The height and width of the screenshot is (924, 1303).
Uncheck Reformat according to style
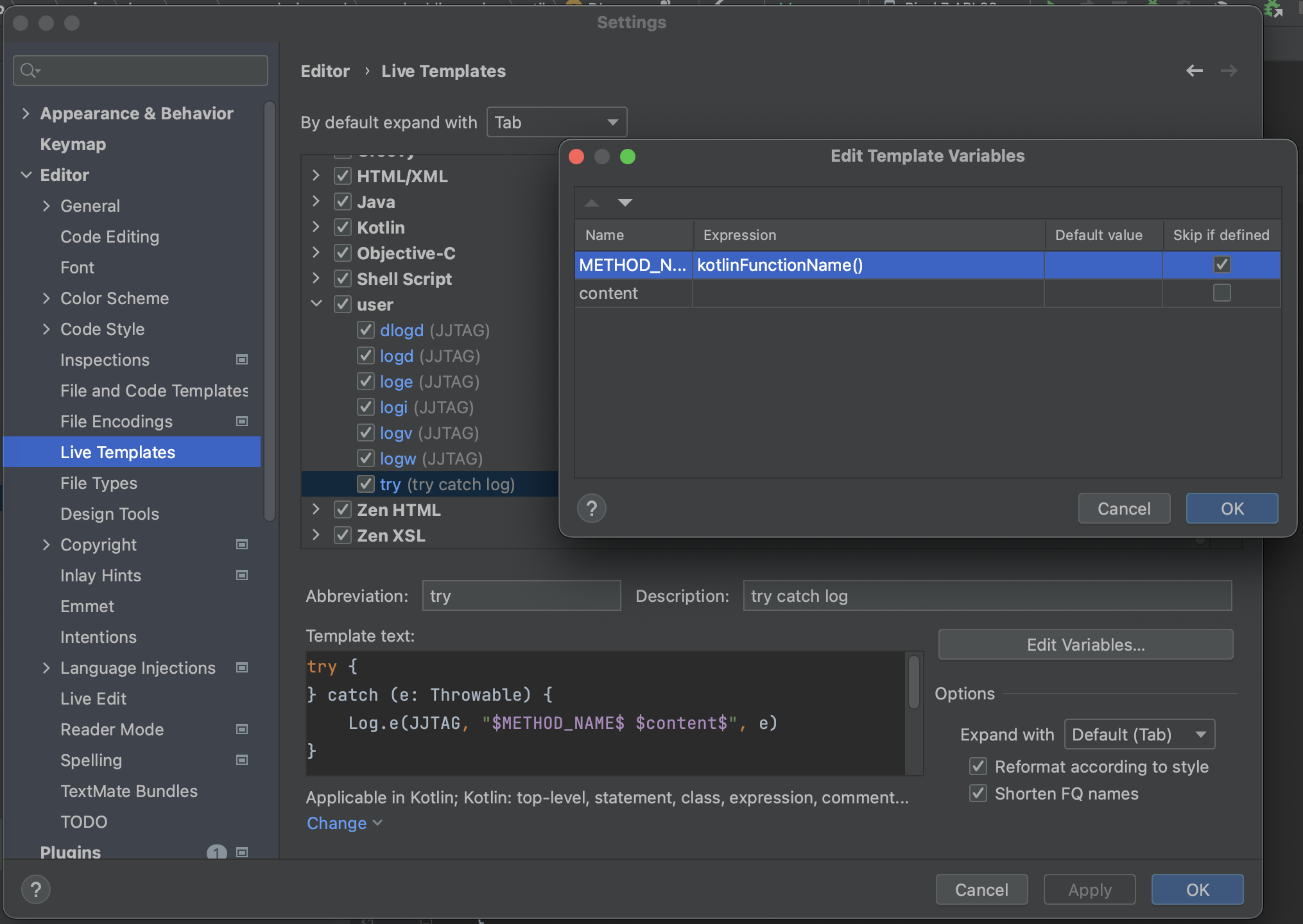(978, 766)
